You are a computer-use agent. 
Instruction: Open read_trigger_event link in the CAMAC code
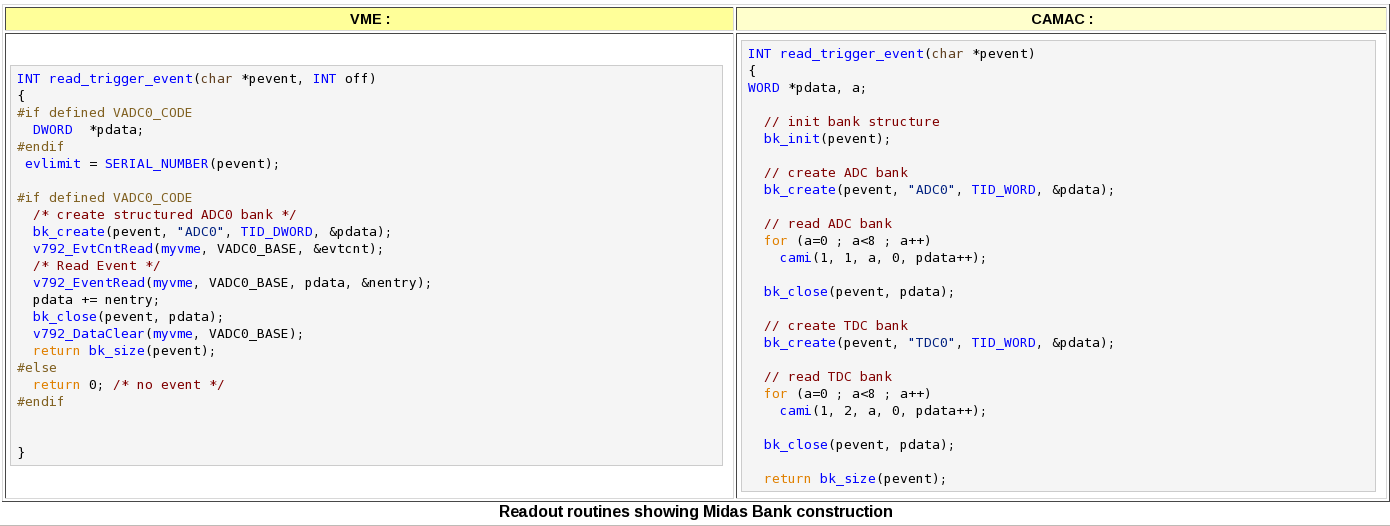click(x=852, y=54)
